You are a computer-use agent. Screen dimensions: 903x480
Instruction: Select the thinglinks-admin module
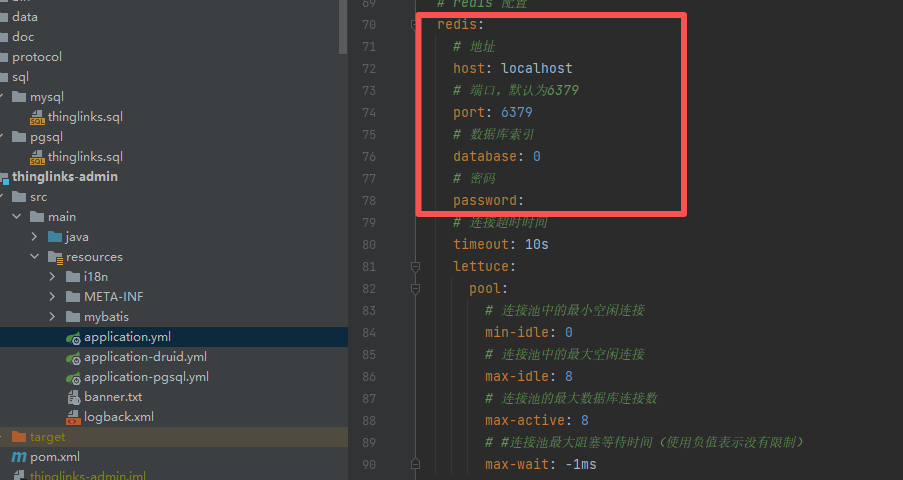coord(65,177)
